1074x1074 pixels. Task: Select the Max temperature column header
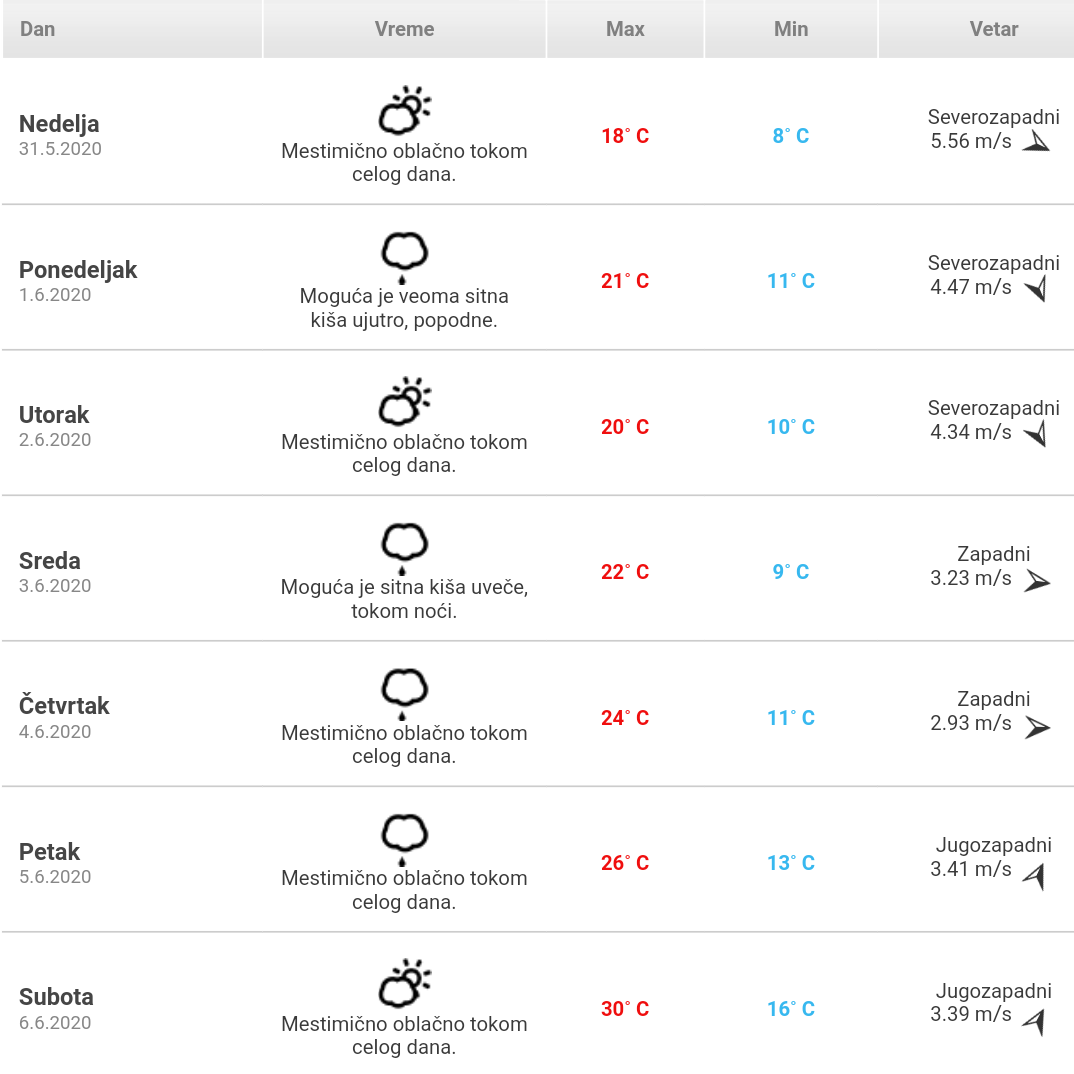[625, 29]
